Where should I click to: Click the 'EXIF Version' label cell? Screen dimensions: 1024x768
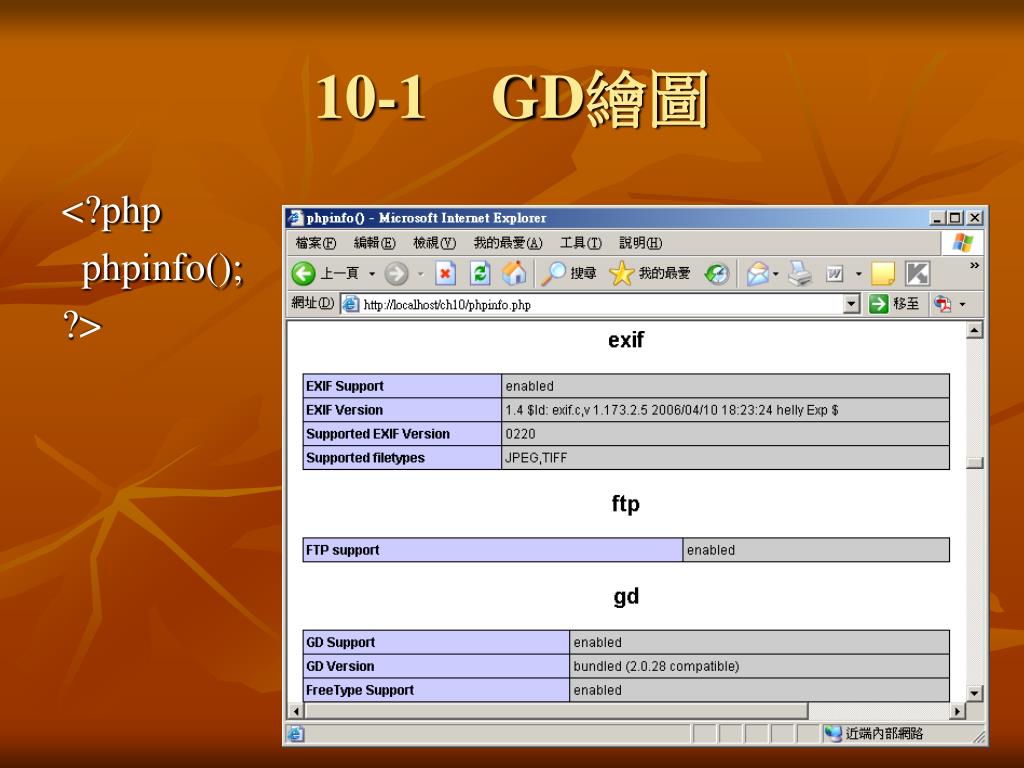[402, 410]
